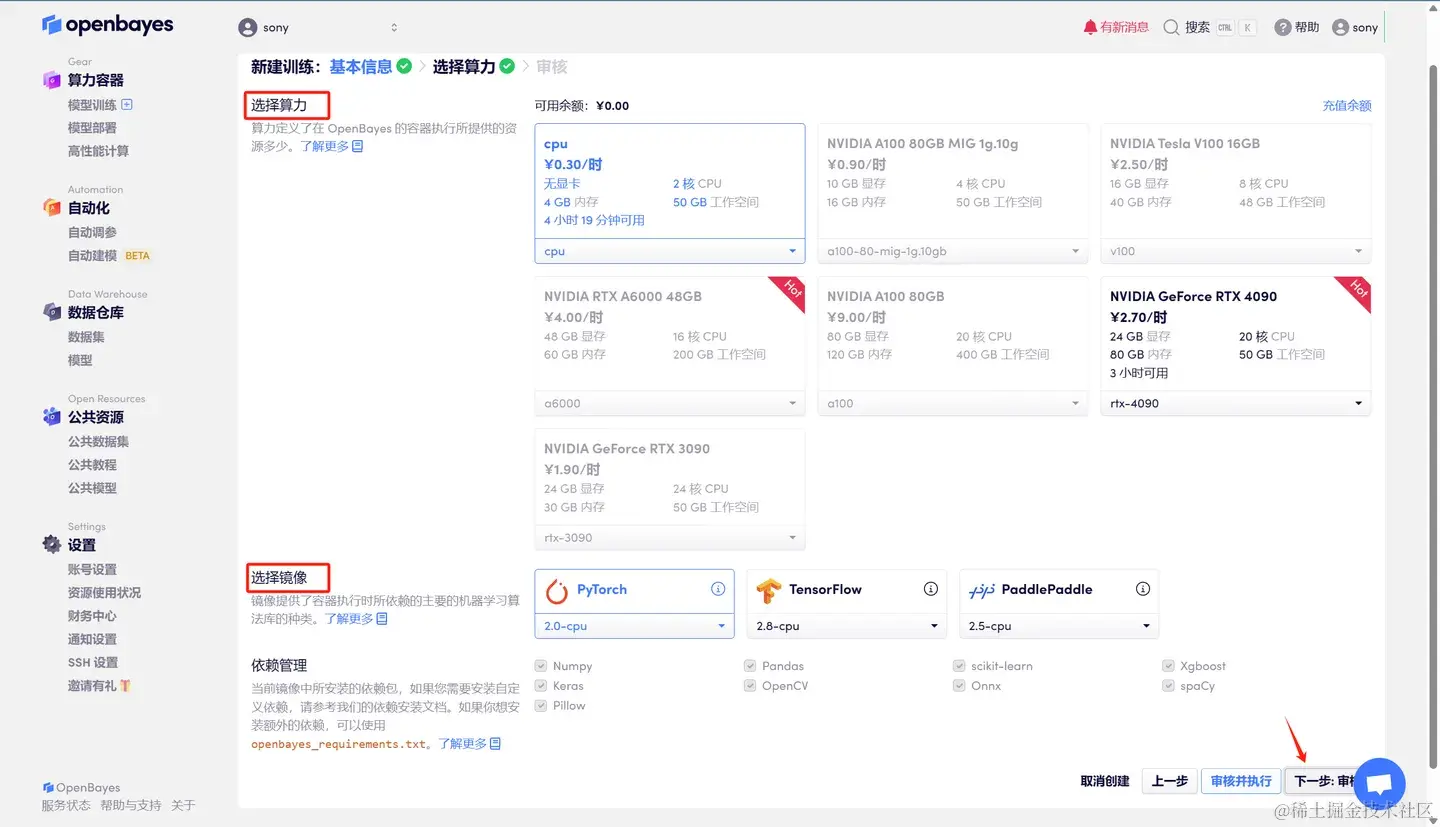This screenshot has height=827, width=1440.
Task: Click the gift icon beside 邀请有礼
Action: pos(125,686)
